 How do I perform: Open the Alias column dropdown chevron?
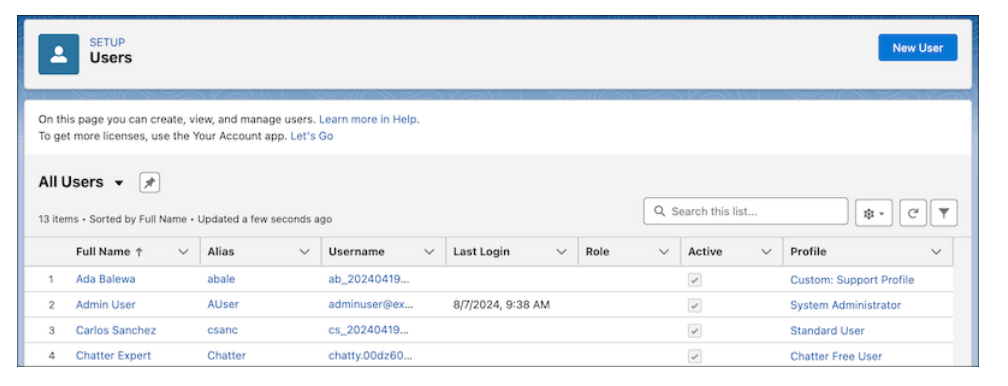(x=305, y=252)
